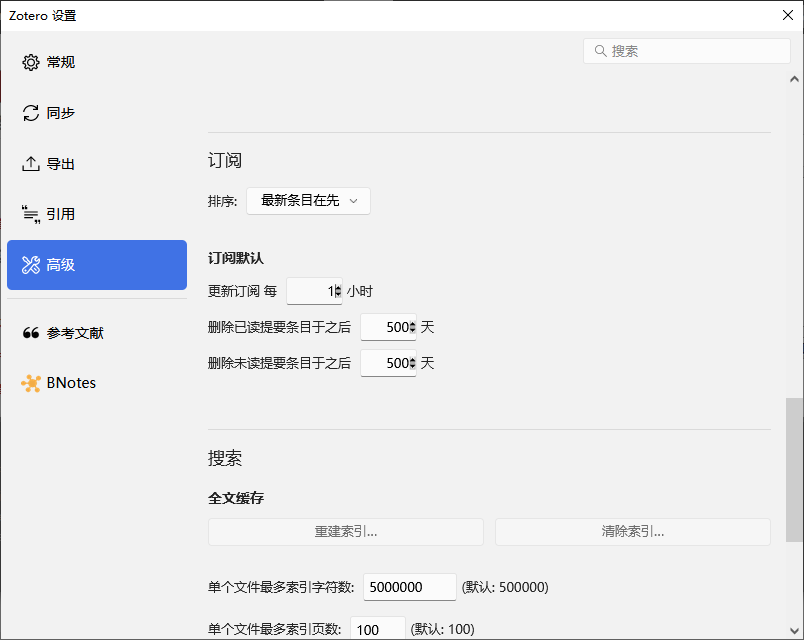Click stepper arrows for 删除未读提要条目 days
The height and width of the screenshot is (640, 804).
click(x=412, y=363)
